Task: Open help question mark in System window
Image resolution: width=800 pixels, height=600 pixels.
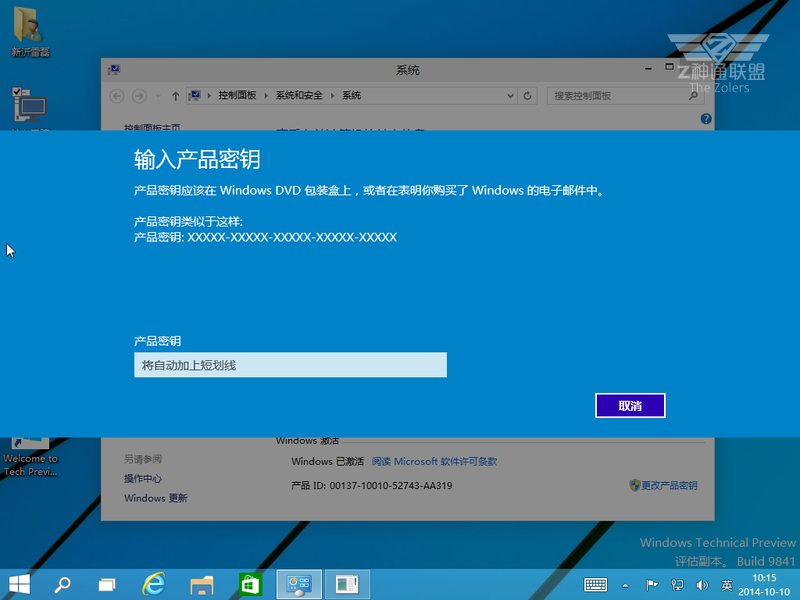Action: click(706, 119)
